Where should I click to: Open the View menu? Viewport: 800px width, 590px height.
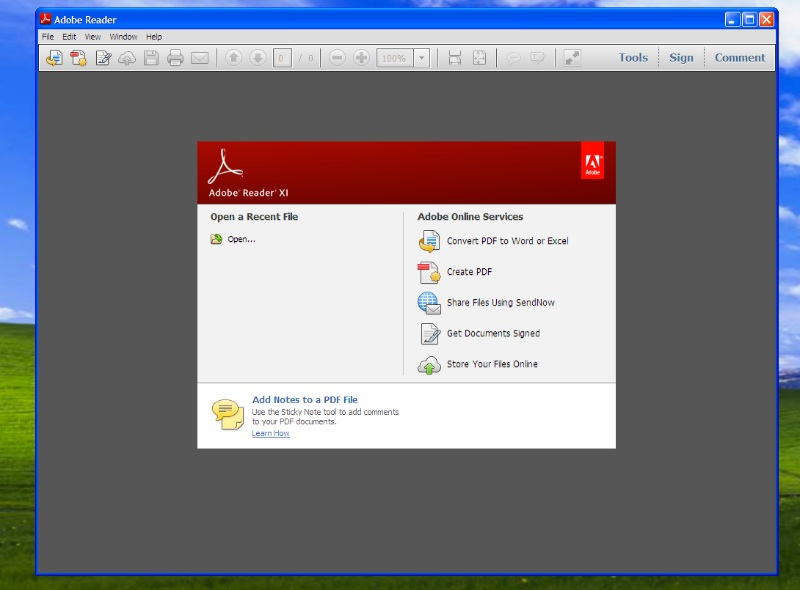point(93,37)
